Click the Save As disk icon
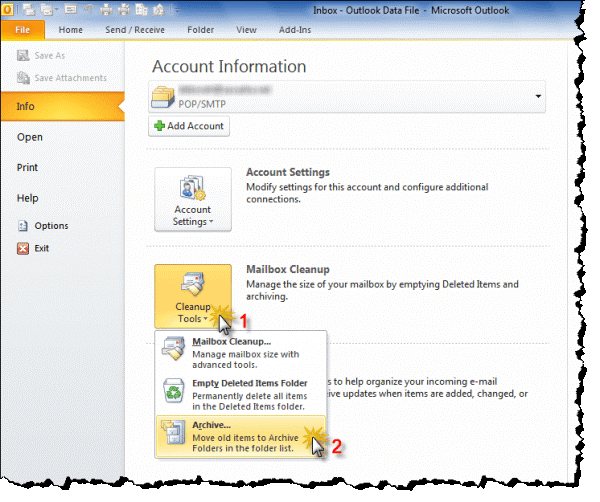The height and width of the screenshot is (502, 600). coord(23,55)
